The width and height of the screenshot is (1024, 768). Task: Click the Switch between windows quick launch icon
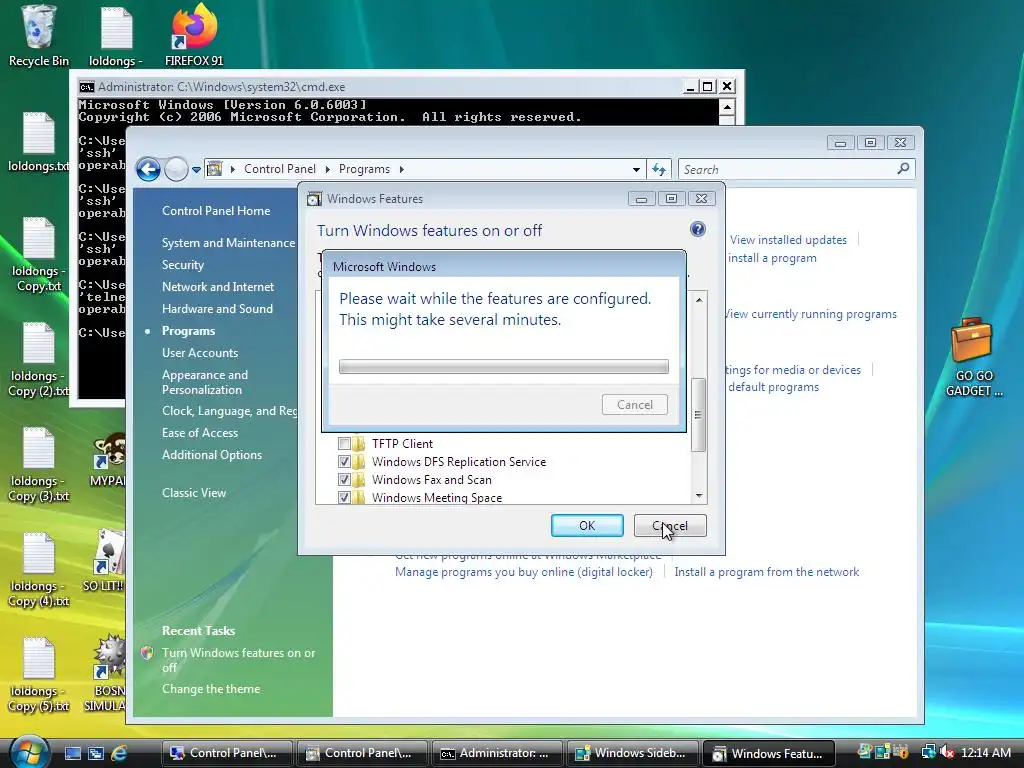(x=96, y=753)
